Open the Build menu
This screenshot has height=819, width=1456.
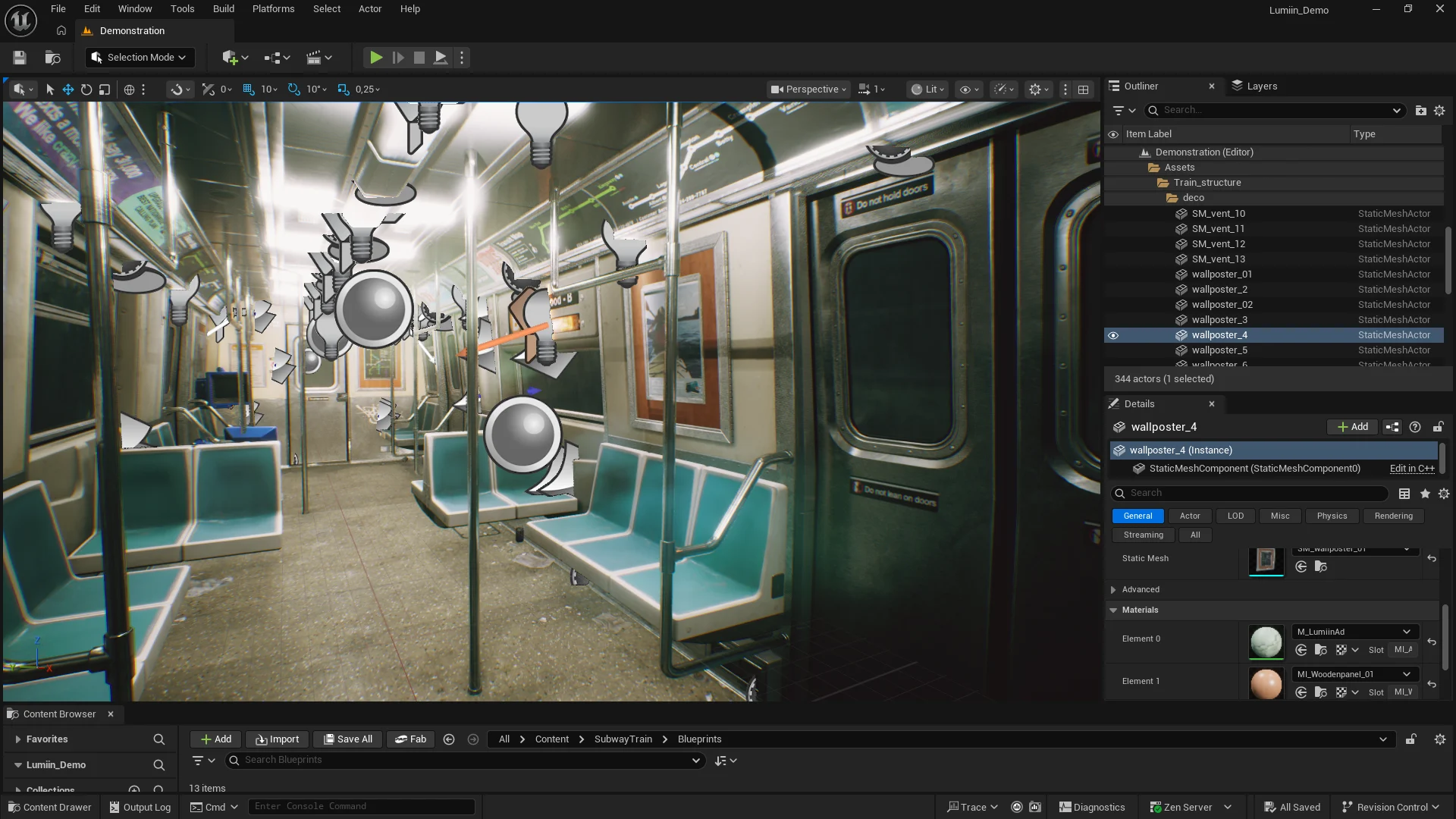224,9
